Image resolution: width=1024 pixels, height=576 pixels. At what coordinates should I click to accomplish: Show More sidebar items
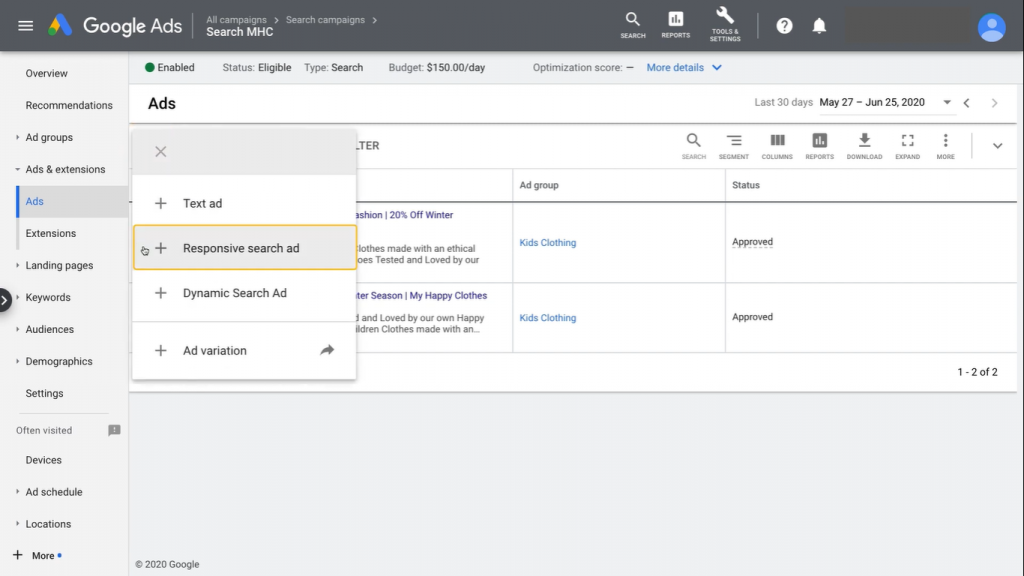pos(37,556)
